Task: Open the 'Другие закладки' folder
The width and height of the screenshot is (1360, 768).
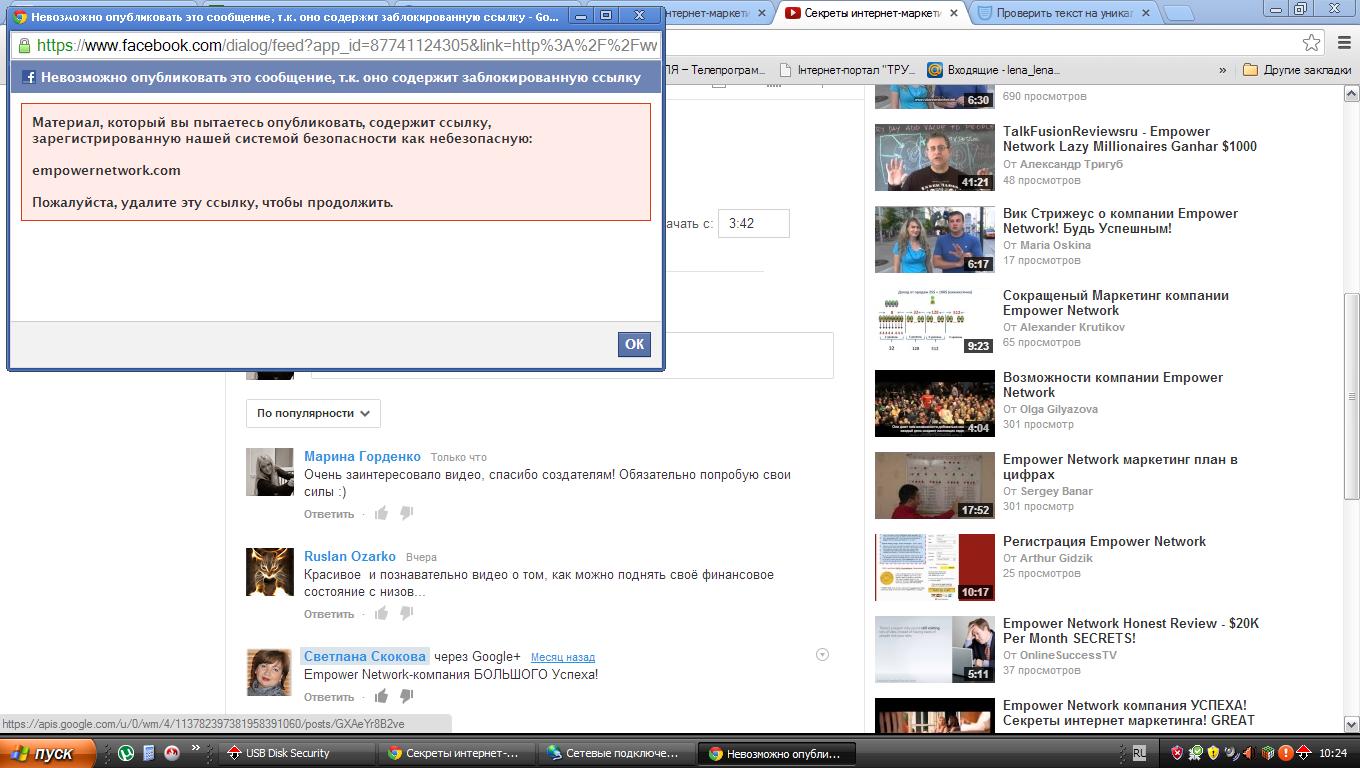Action: [x=1297, y=70]
